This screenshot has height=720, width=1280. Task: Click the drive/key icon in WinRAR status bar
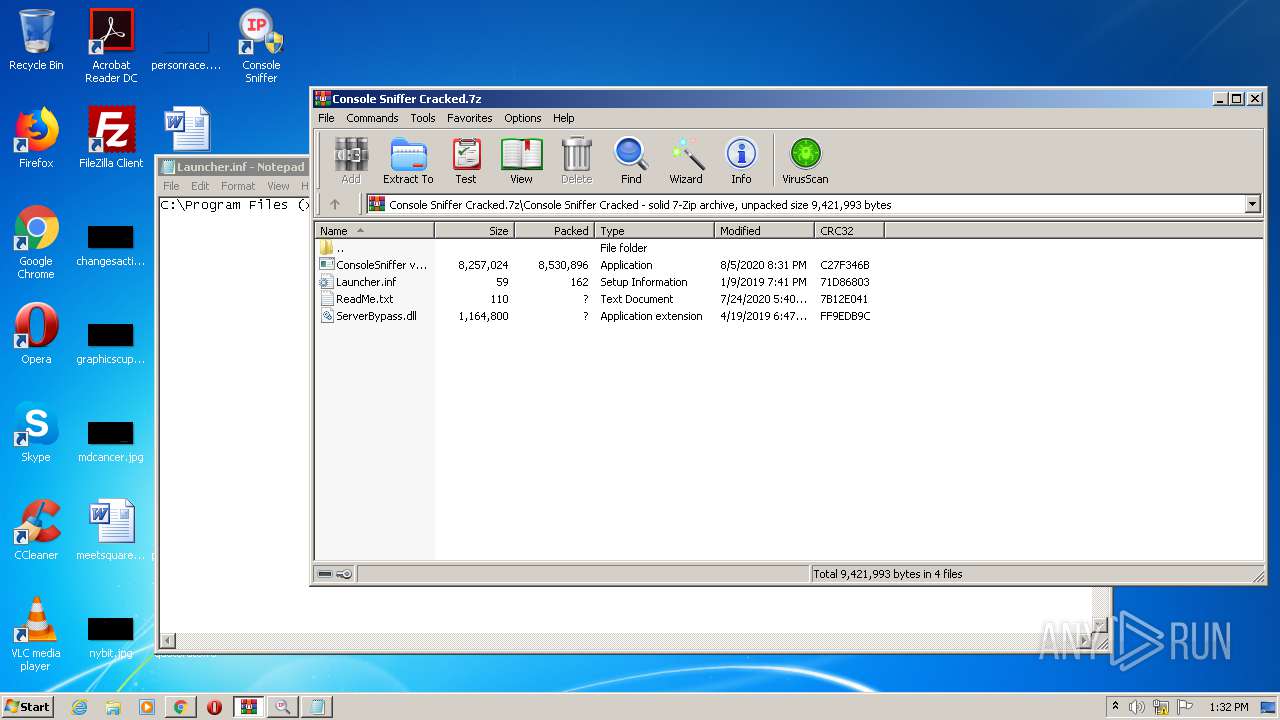[x=334, y=574]
